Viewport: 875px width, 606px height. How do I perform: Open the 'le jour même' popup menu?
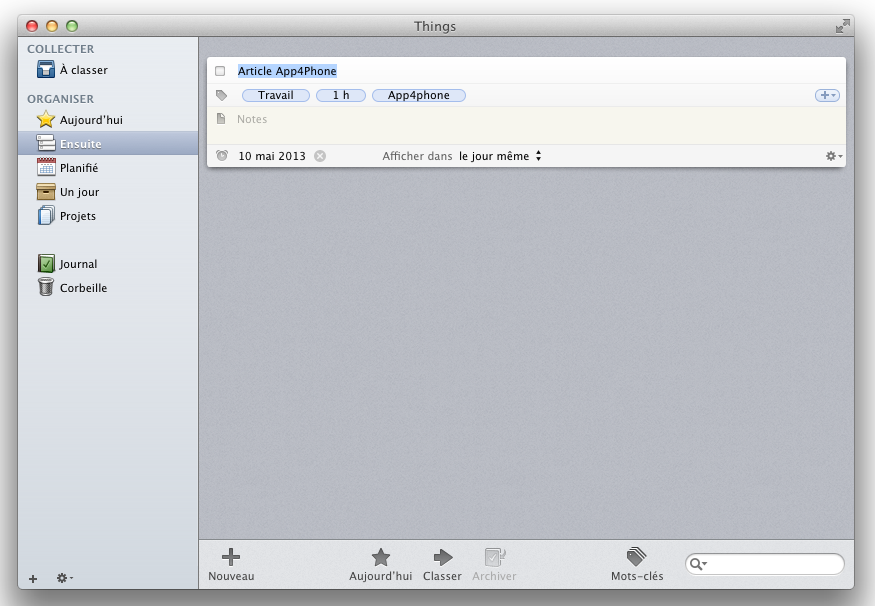click(500, 156)
